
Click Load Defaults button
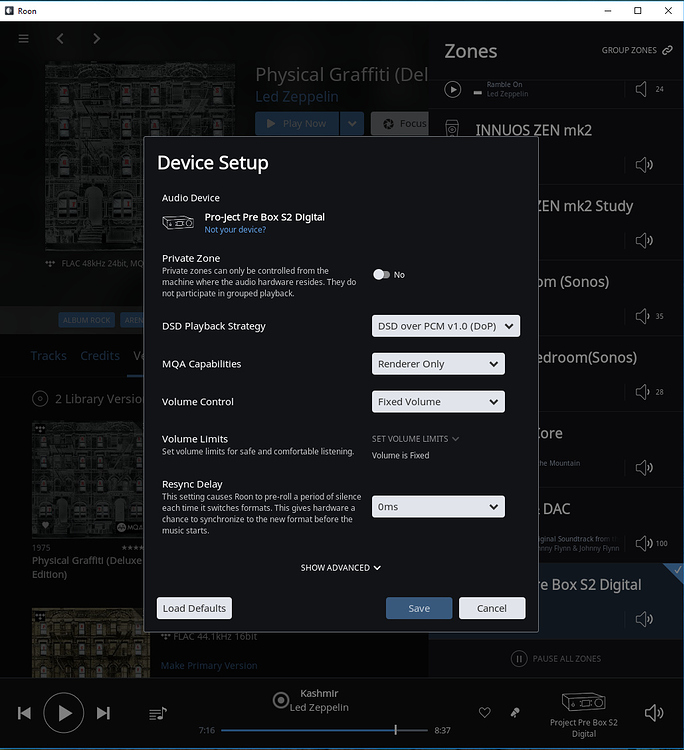tap(194, 608)
